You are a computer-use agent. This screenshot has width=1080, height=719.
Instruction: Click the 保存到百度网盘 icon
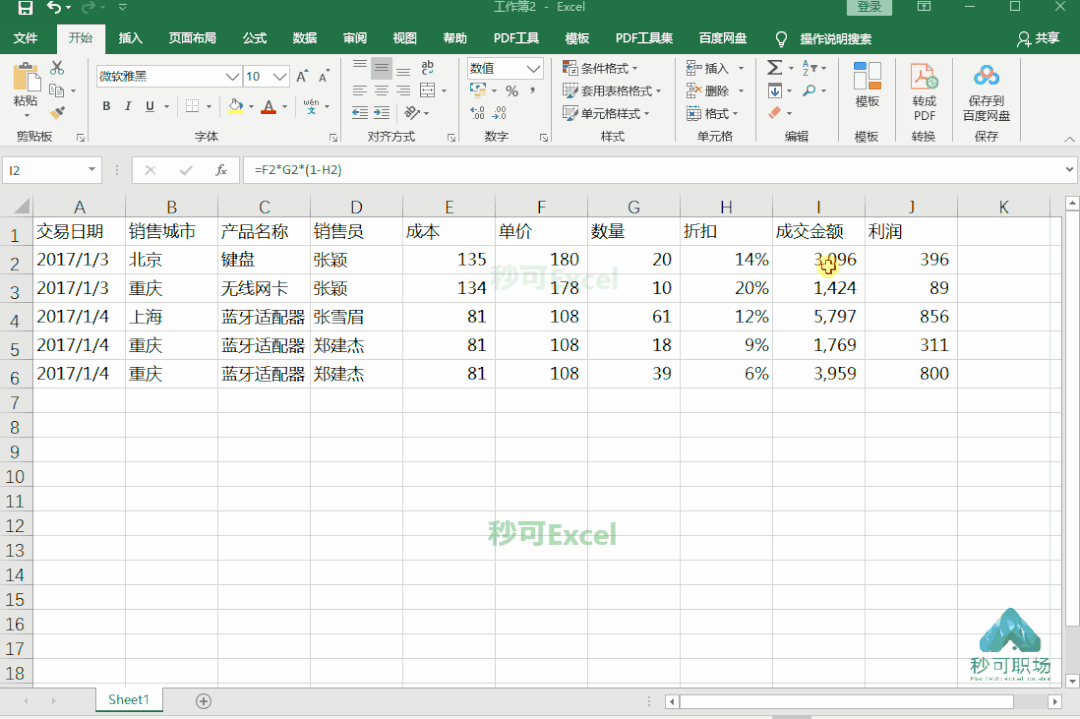point(986,90)
